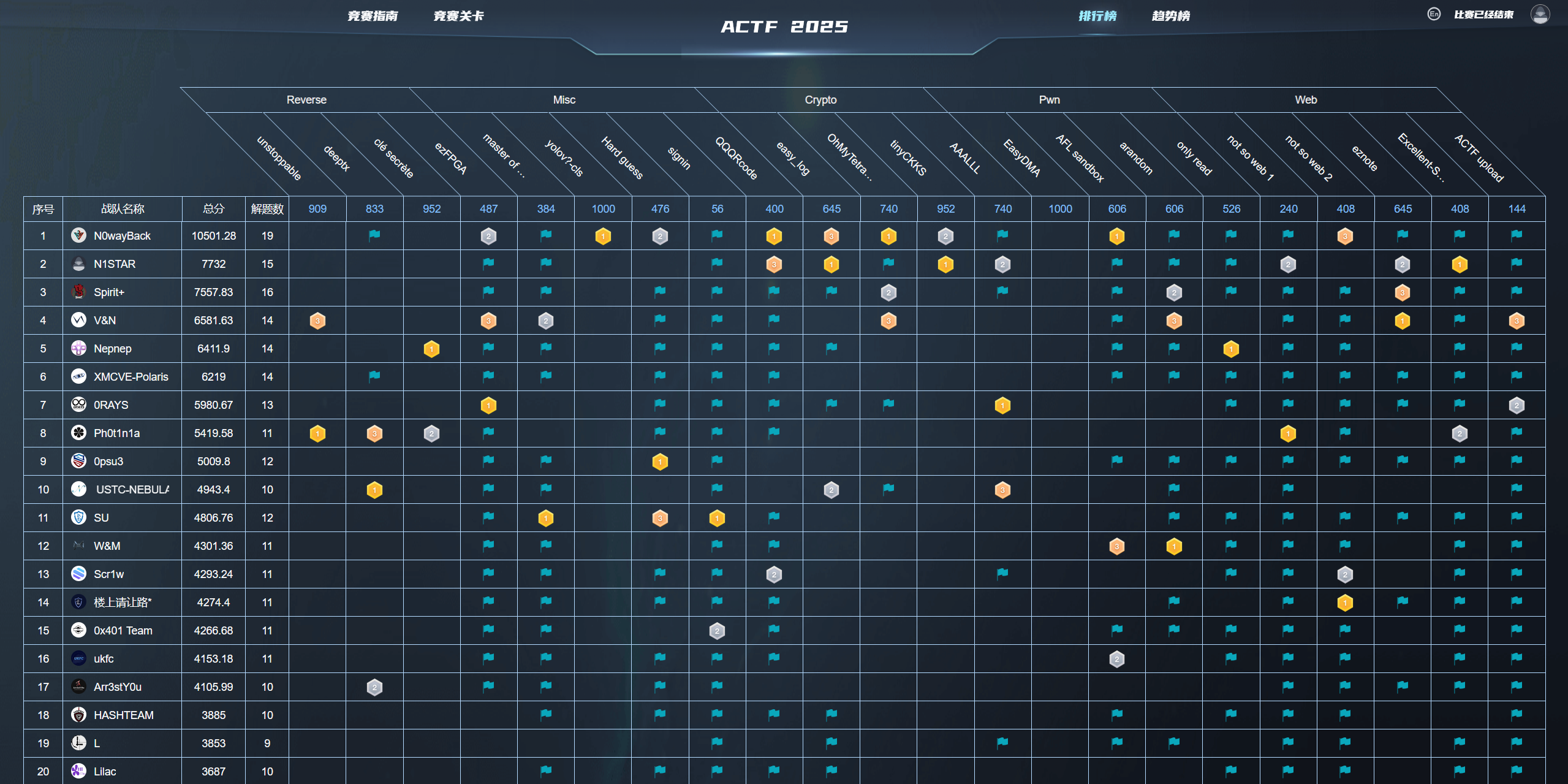
Task: Open the HASHTEAM team name link
Action: 123,715
